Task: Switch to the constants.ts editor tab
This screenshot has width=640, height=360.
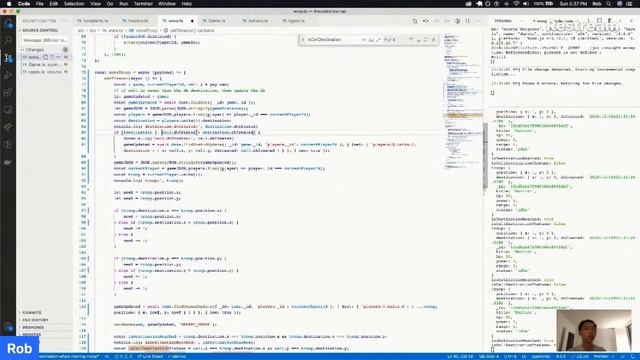Action: pyautogui.click(x=93, y=20)
